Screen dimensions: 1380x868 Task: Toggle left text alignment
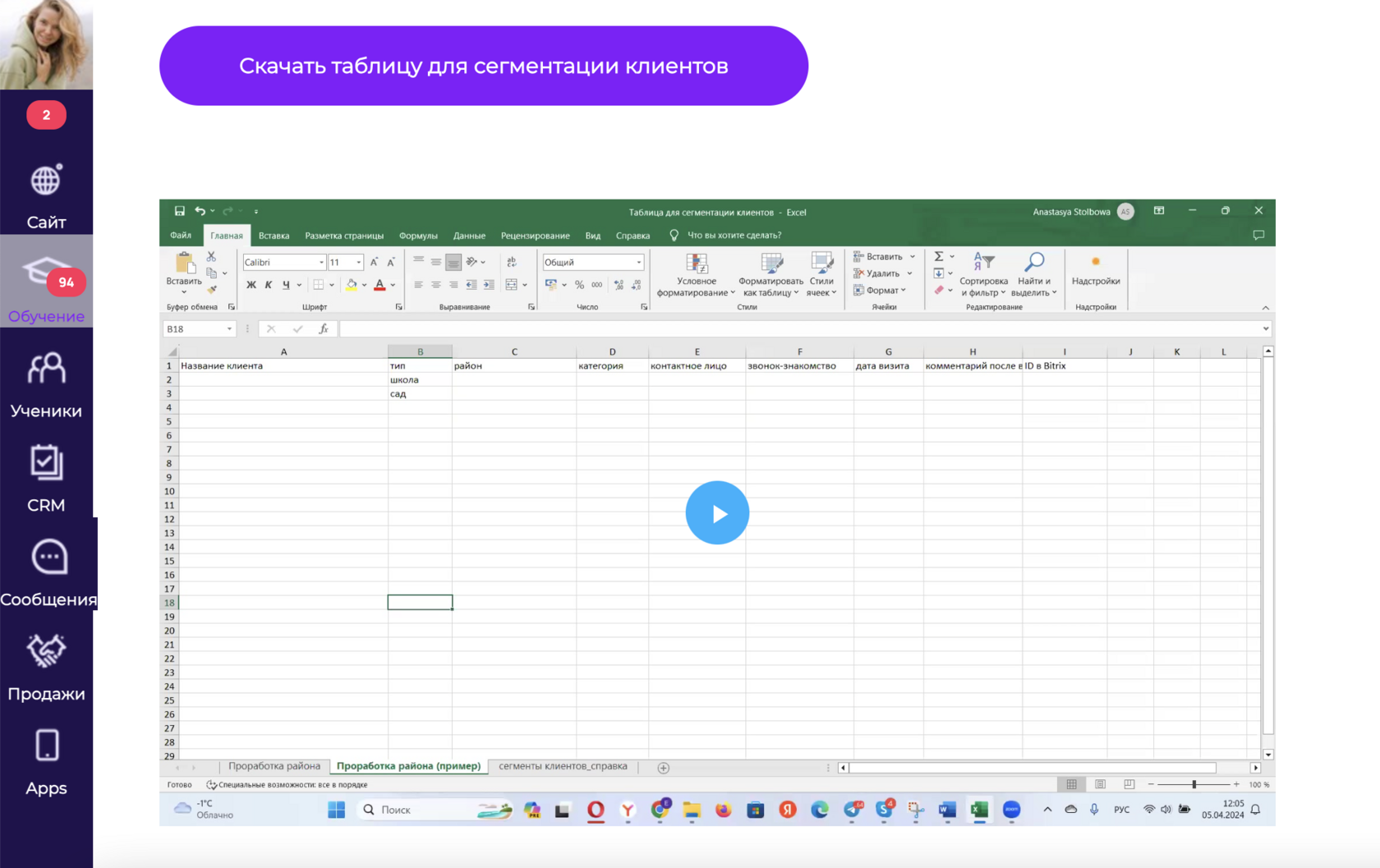[x=419, y=285]
